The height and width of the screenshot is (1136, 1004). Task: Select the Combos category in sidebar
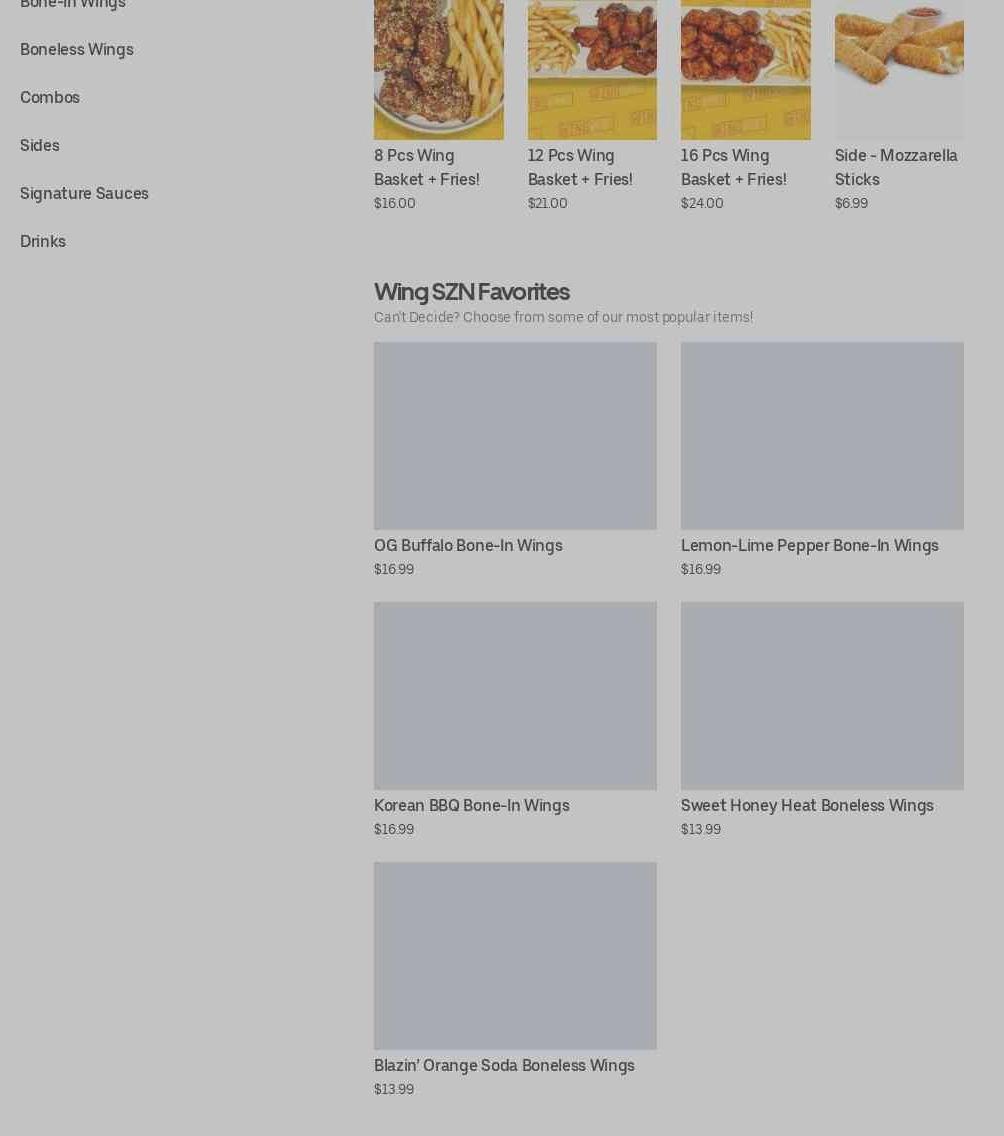50,97
